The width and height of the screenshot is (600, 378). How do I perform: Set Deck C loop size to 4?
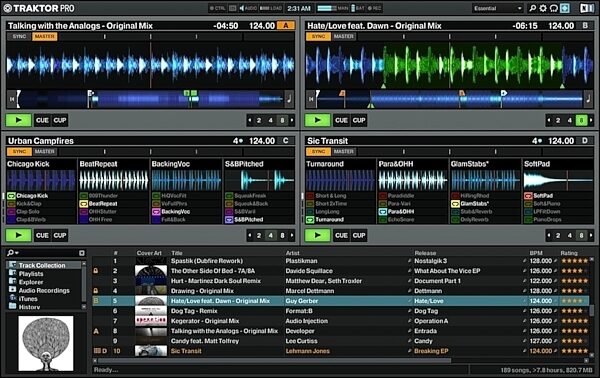coord(271,235)
